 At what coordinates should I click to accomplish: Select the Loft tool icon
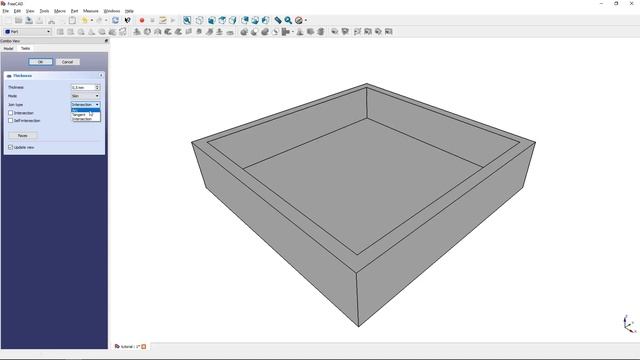(x=199, y=31)
